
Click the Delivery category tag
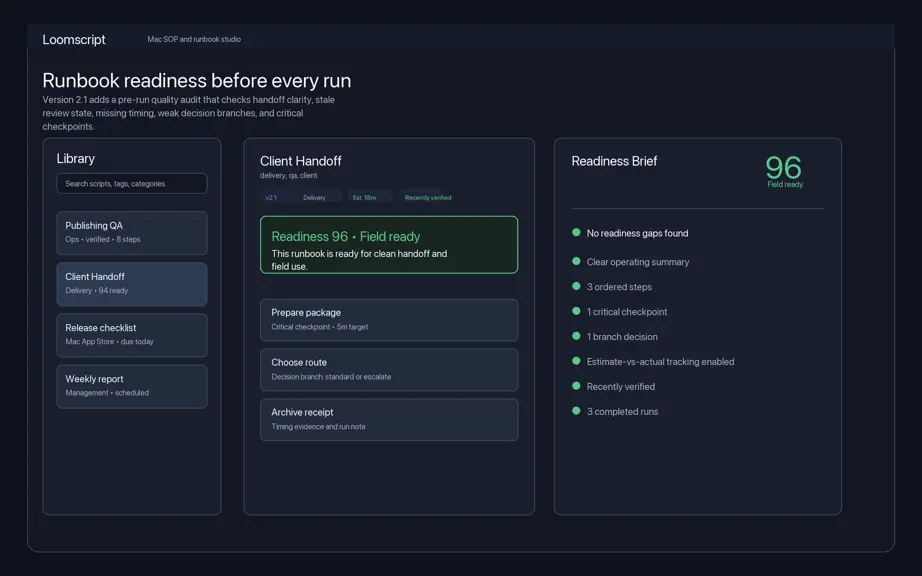pos(314,197)
